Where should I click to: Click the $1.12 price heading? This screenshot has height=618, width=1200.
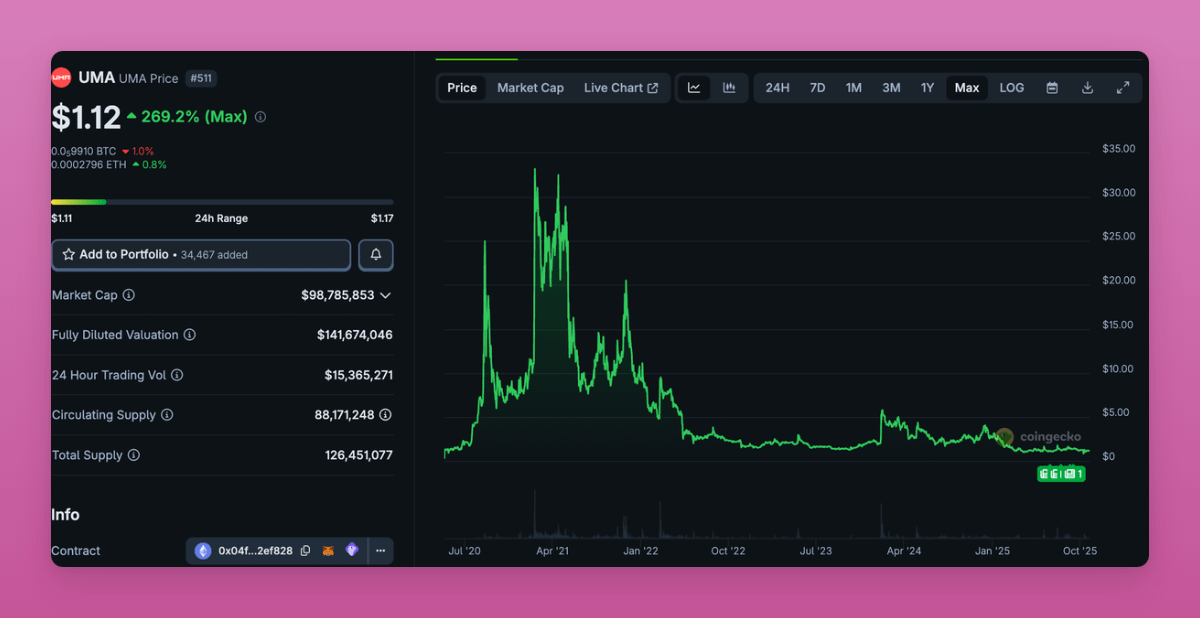[86, 117]
